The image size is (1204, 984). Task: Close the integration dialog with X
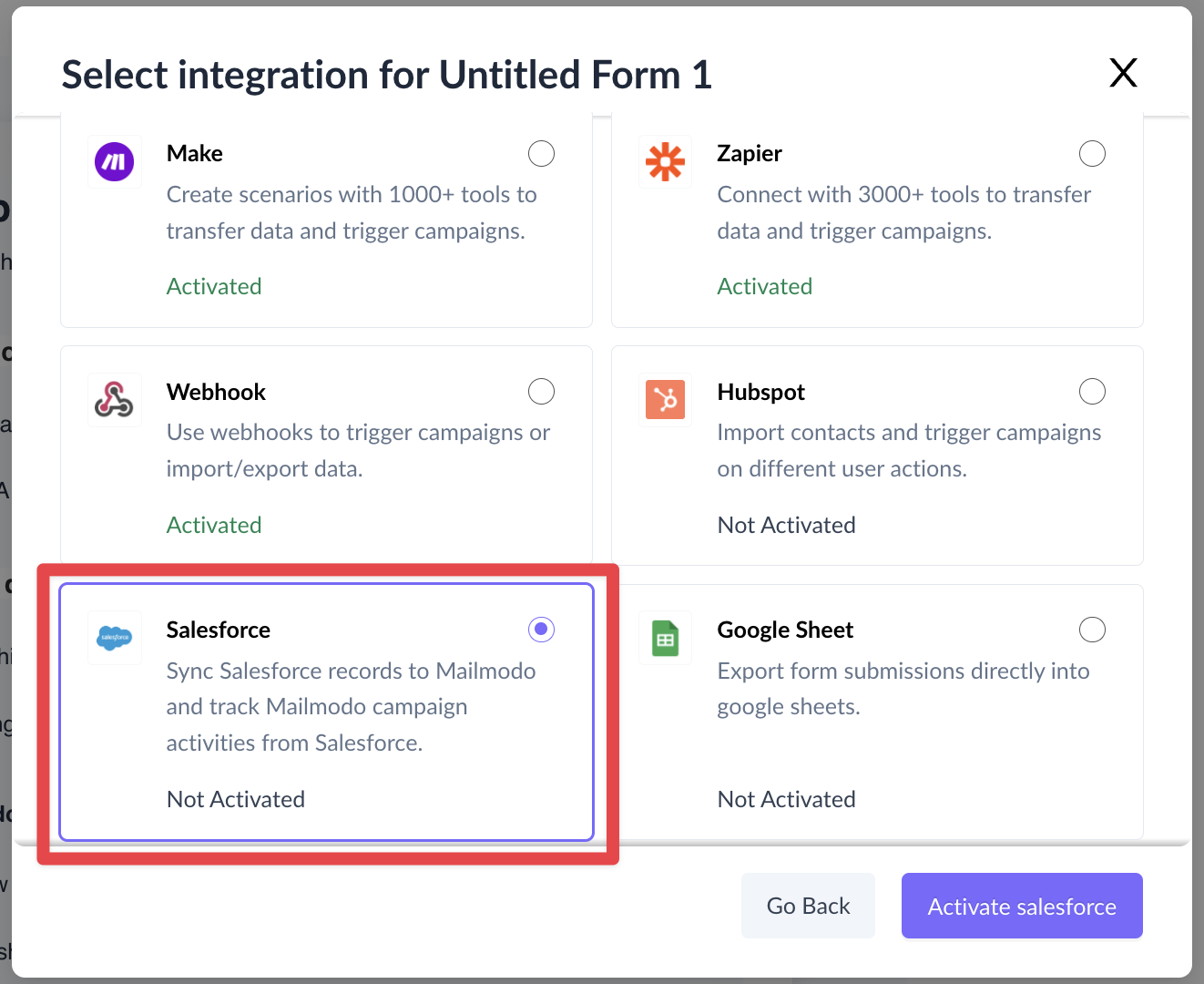click(1124, 73)
